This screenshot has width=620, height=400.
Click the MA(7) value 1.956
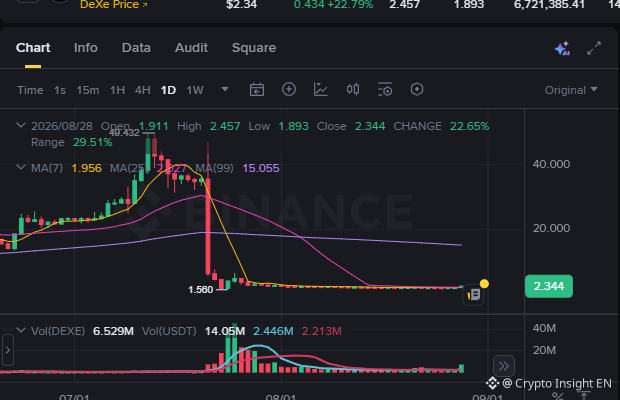87,168
